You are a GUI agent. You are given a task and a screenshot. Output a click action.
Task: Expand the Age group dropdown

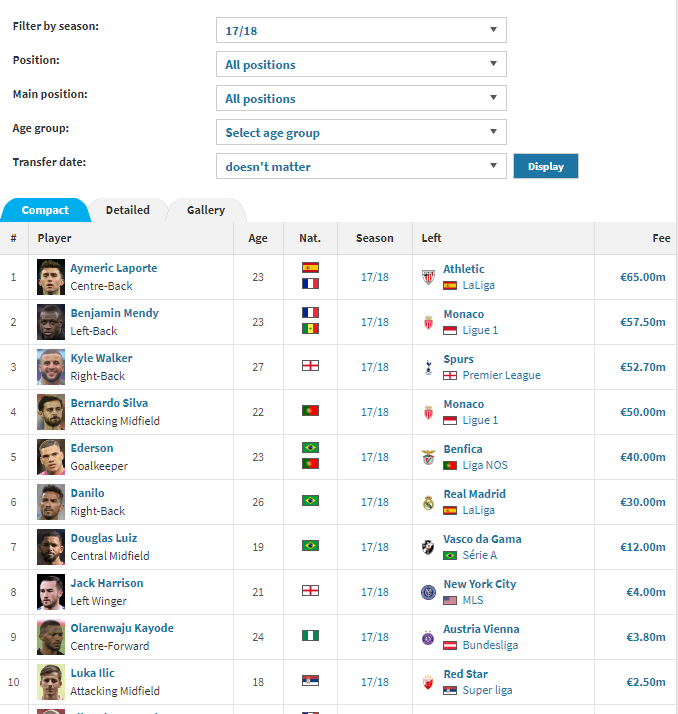pos(361,132)
